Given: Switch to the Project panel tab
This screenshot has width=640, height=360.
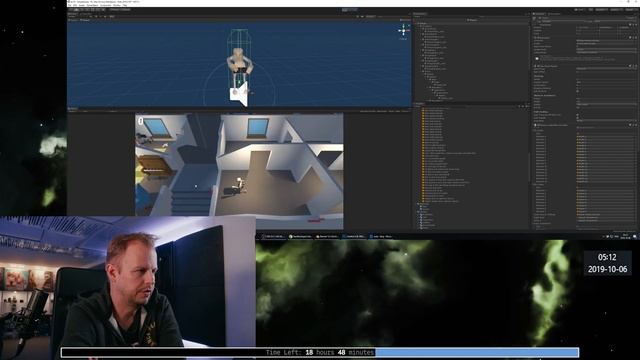Looking at the screenshot, I should (419, 104).
